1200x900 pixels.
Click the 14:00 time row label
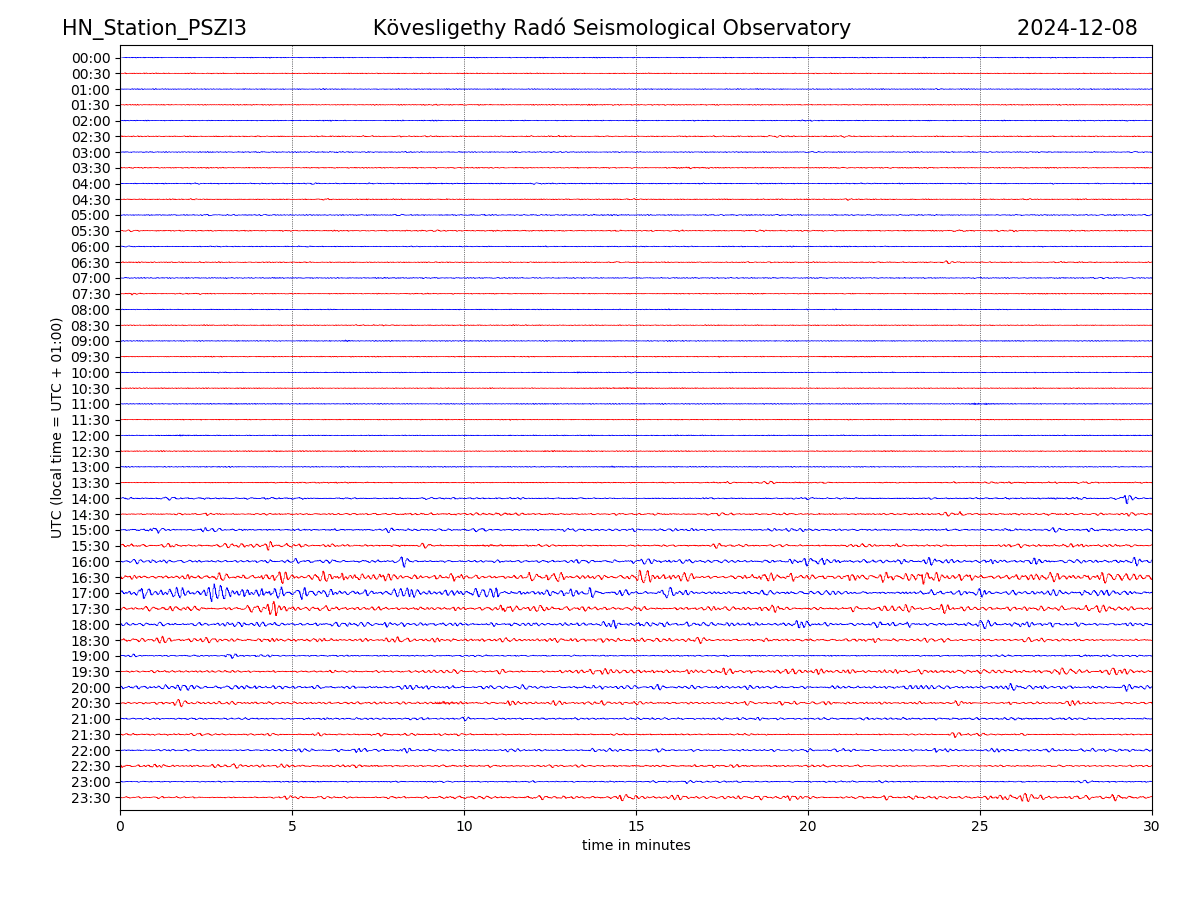point(91,499)
